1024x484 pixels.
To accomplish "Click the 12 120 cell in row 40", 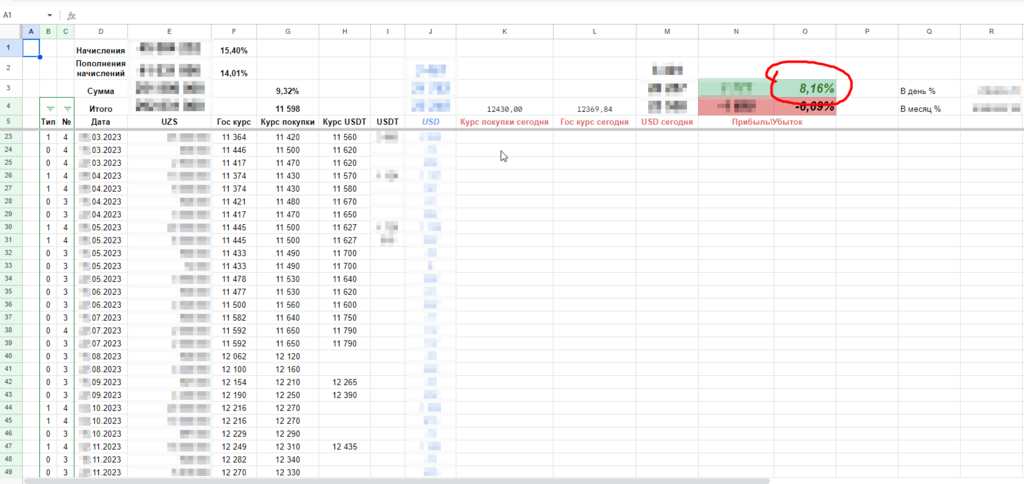I will pos(288,357).
